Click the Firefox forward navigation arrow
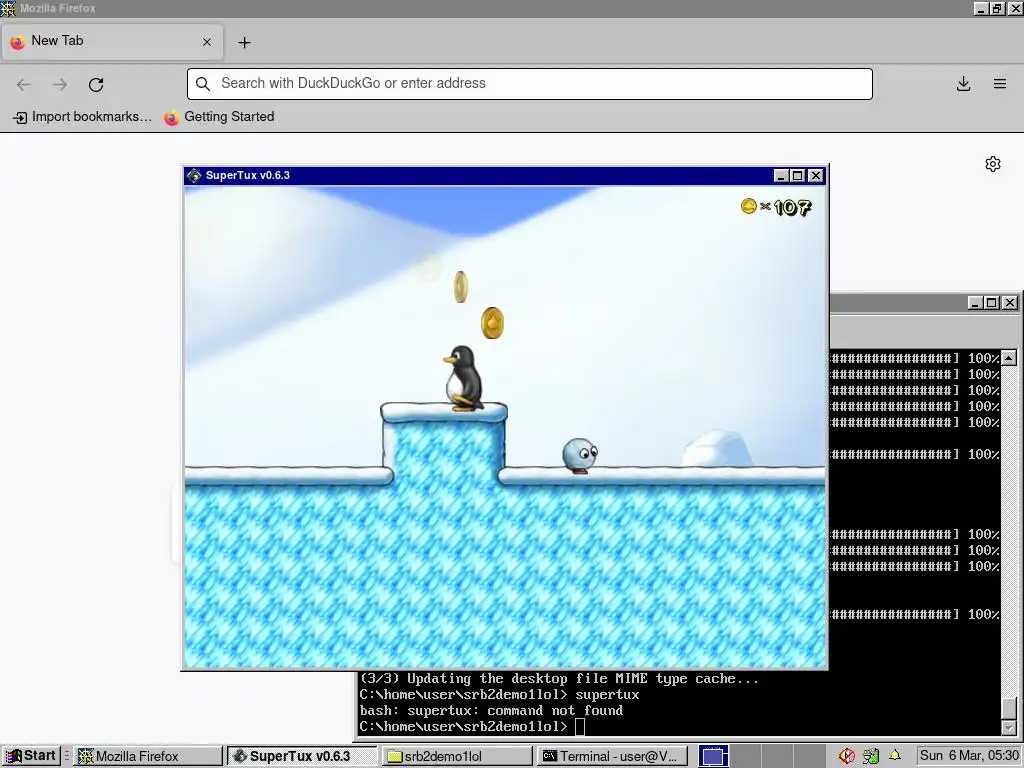This screenshot has height=768, width=1024. coord(60,84)
